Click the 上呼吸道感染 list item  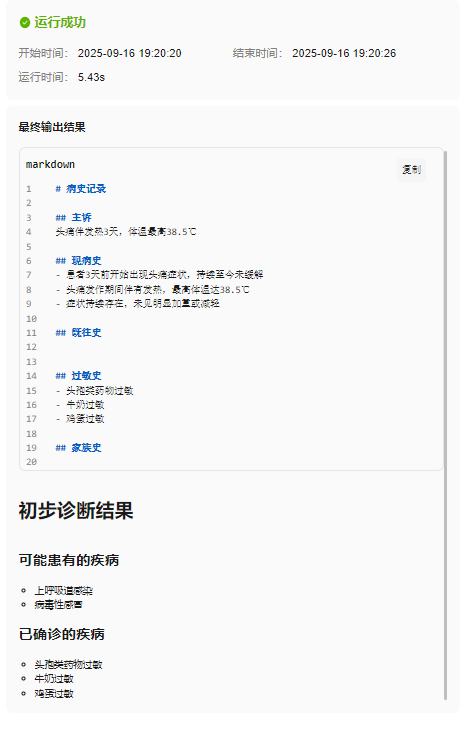tap(63, 590)
